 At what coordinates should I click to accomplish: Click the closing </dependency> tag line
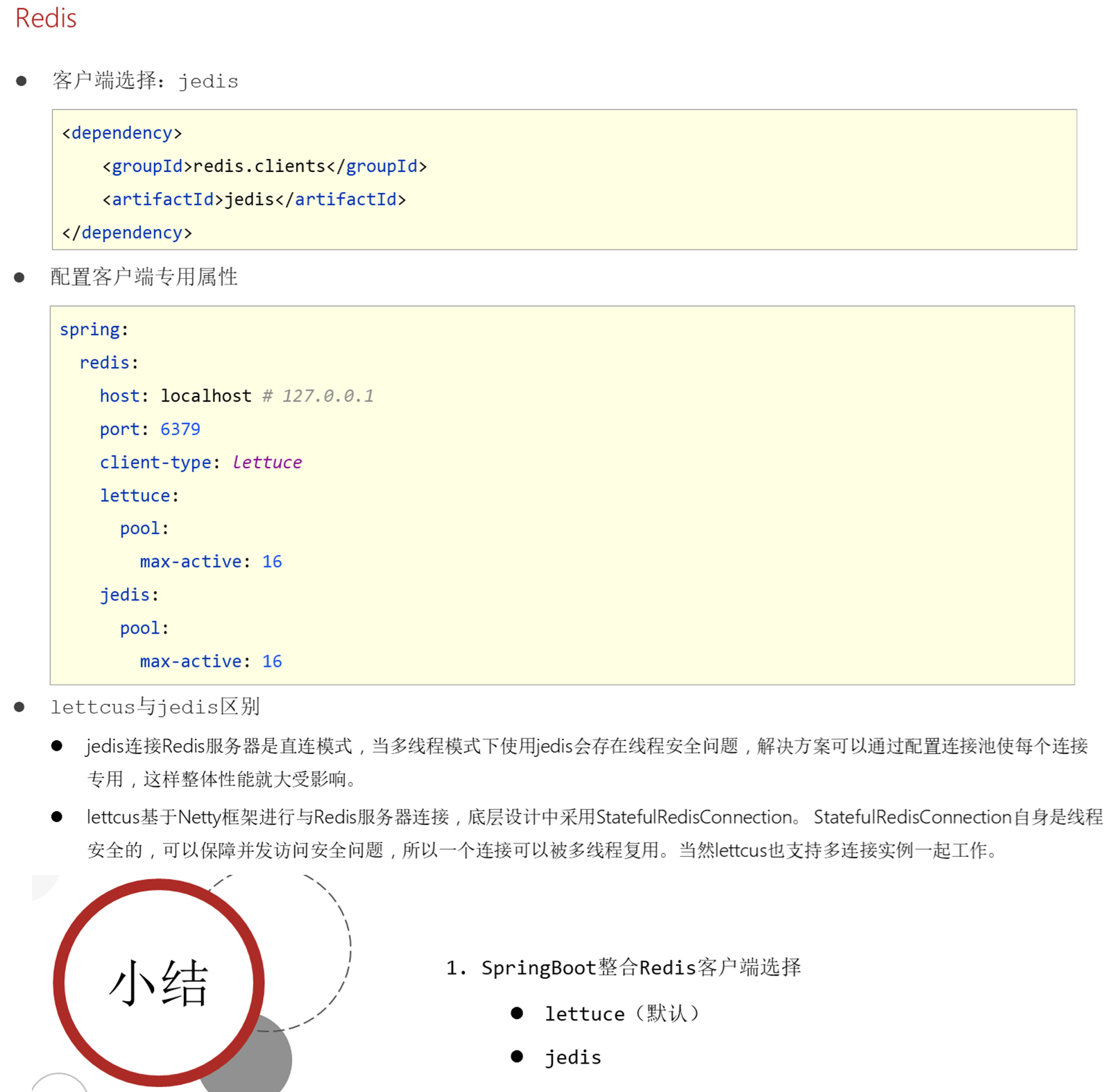coord(127,233)
